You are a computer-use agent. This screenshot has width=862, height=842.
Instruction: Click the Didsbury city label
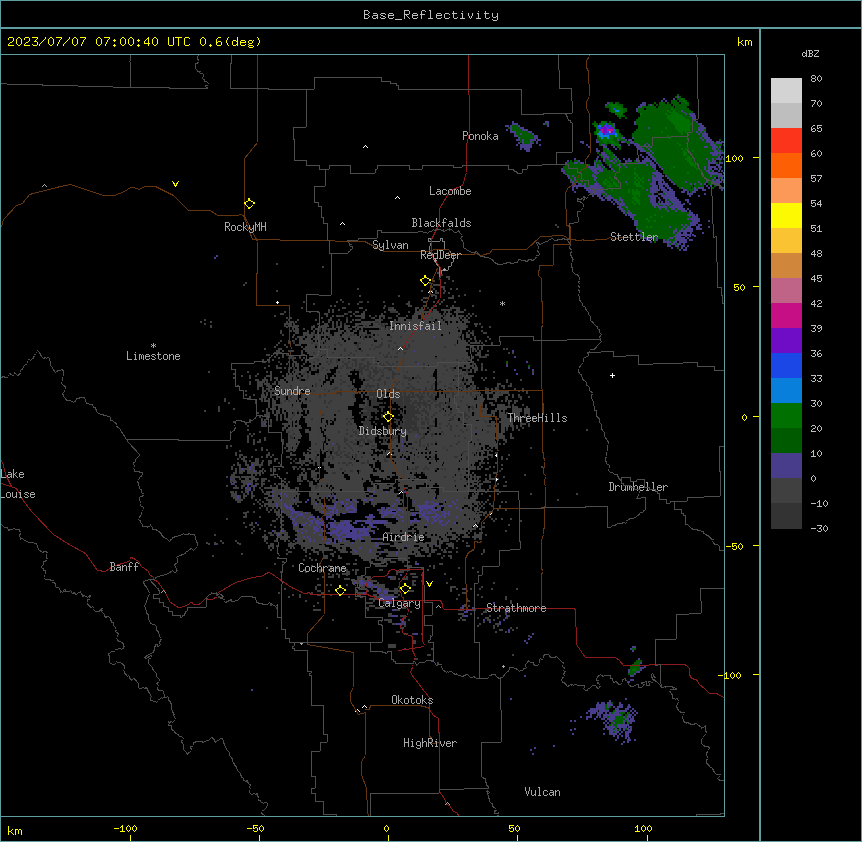coord(383,431)
